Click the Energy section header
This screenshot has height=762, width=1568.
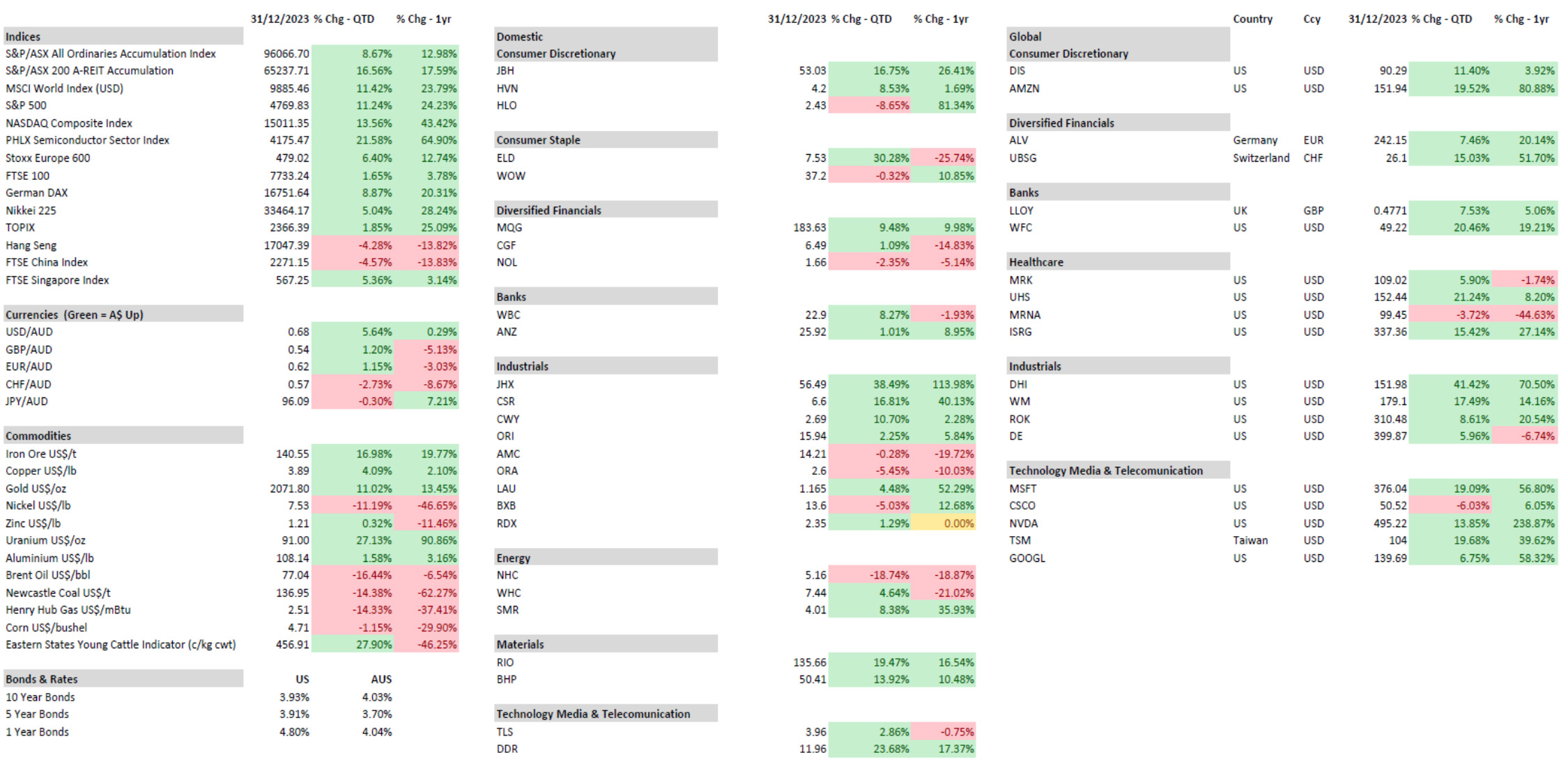[x=514, y=558]
